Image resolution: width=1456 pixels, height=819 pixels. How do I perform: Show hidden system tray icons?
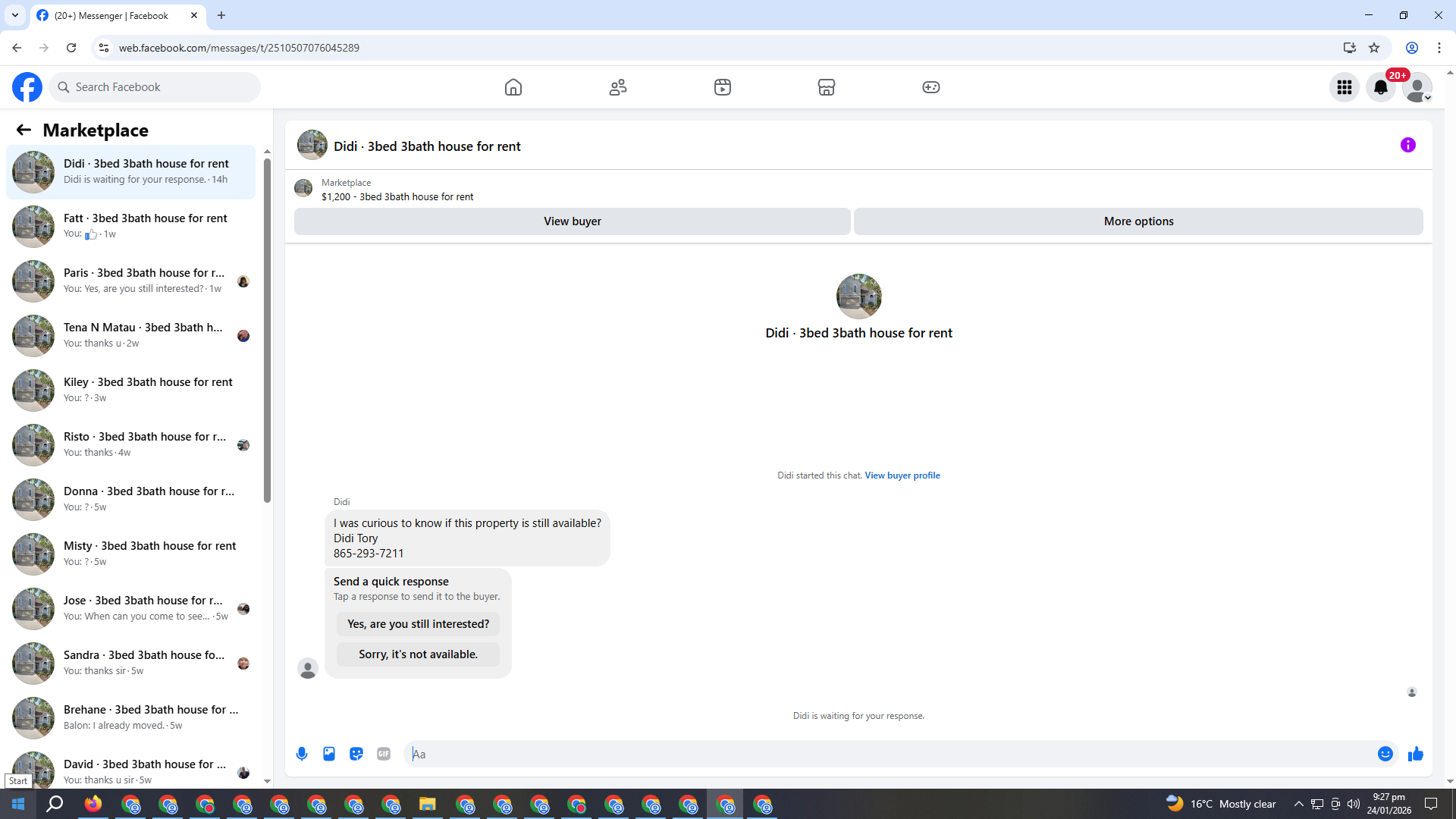[x=1298, y=804]
